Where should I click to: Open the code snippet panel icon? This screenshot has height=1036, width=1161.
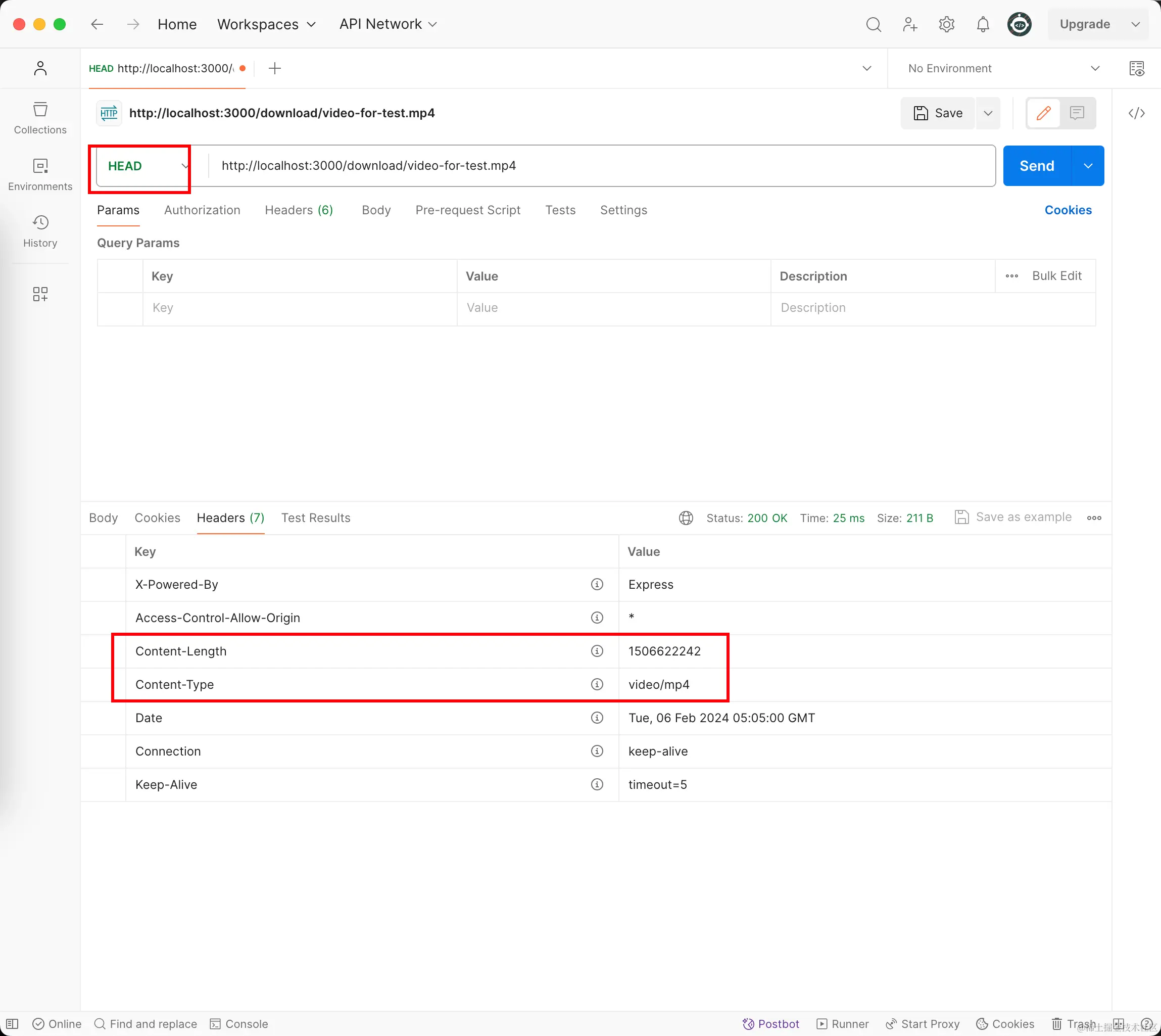click(x=1137, y=113)
